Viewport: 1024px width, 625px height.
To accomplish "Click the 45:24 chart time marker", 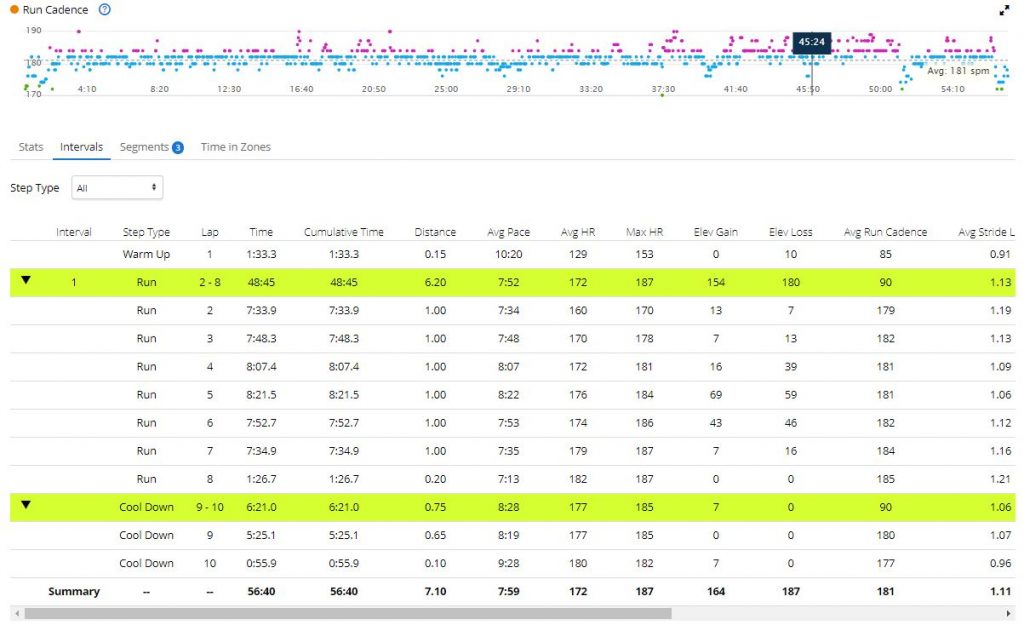I will click(x=811, y=42).
